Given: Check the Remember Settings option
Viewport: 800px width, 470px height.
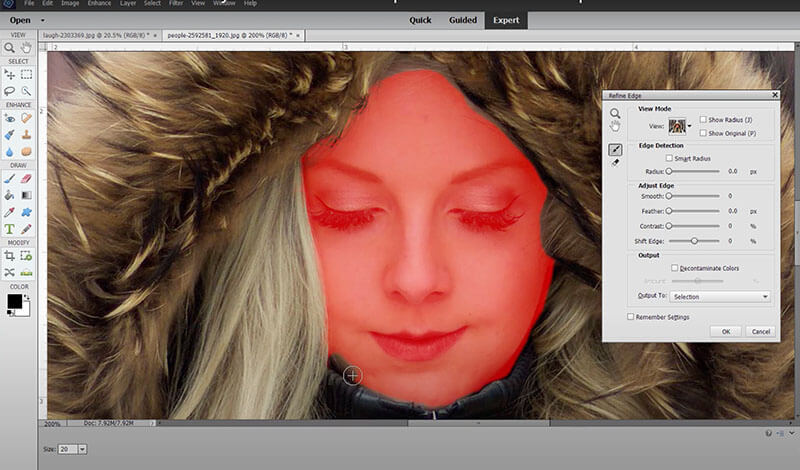Looking at the screenshot, I should click(x=630, y=317).
